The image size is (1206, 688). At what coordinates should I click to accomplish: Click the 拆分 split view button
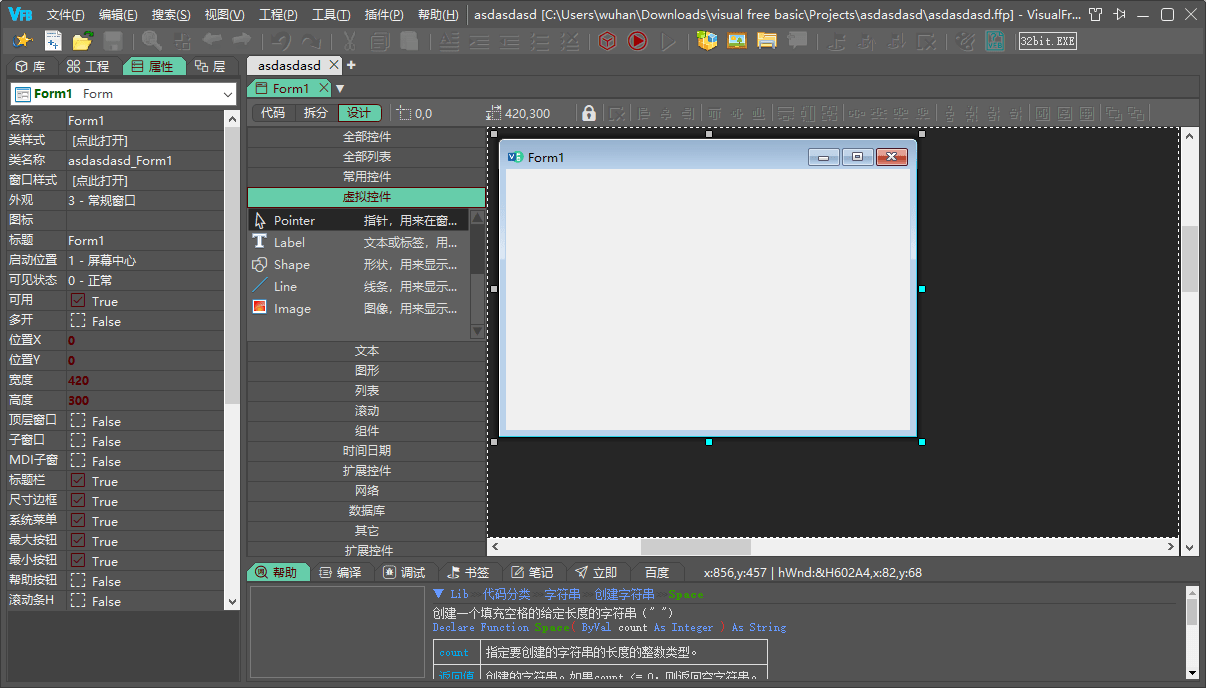(315, 113)
